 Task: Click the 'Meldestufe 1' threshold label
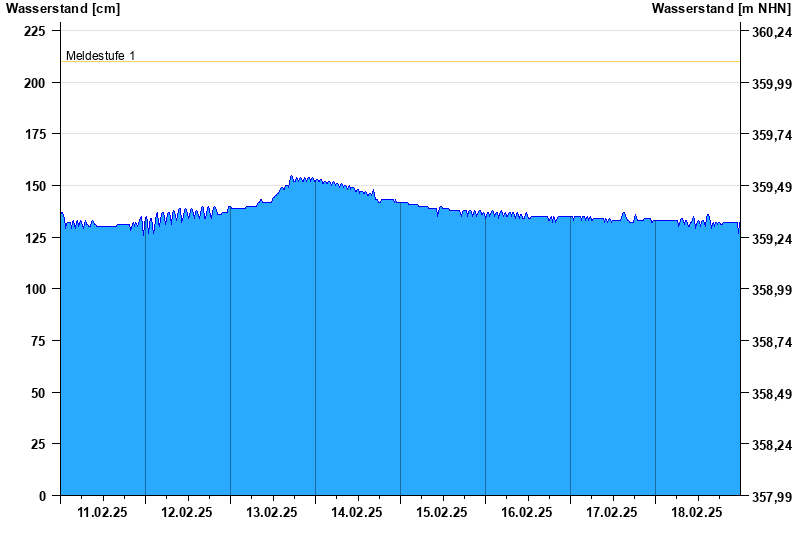[101, 56]
